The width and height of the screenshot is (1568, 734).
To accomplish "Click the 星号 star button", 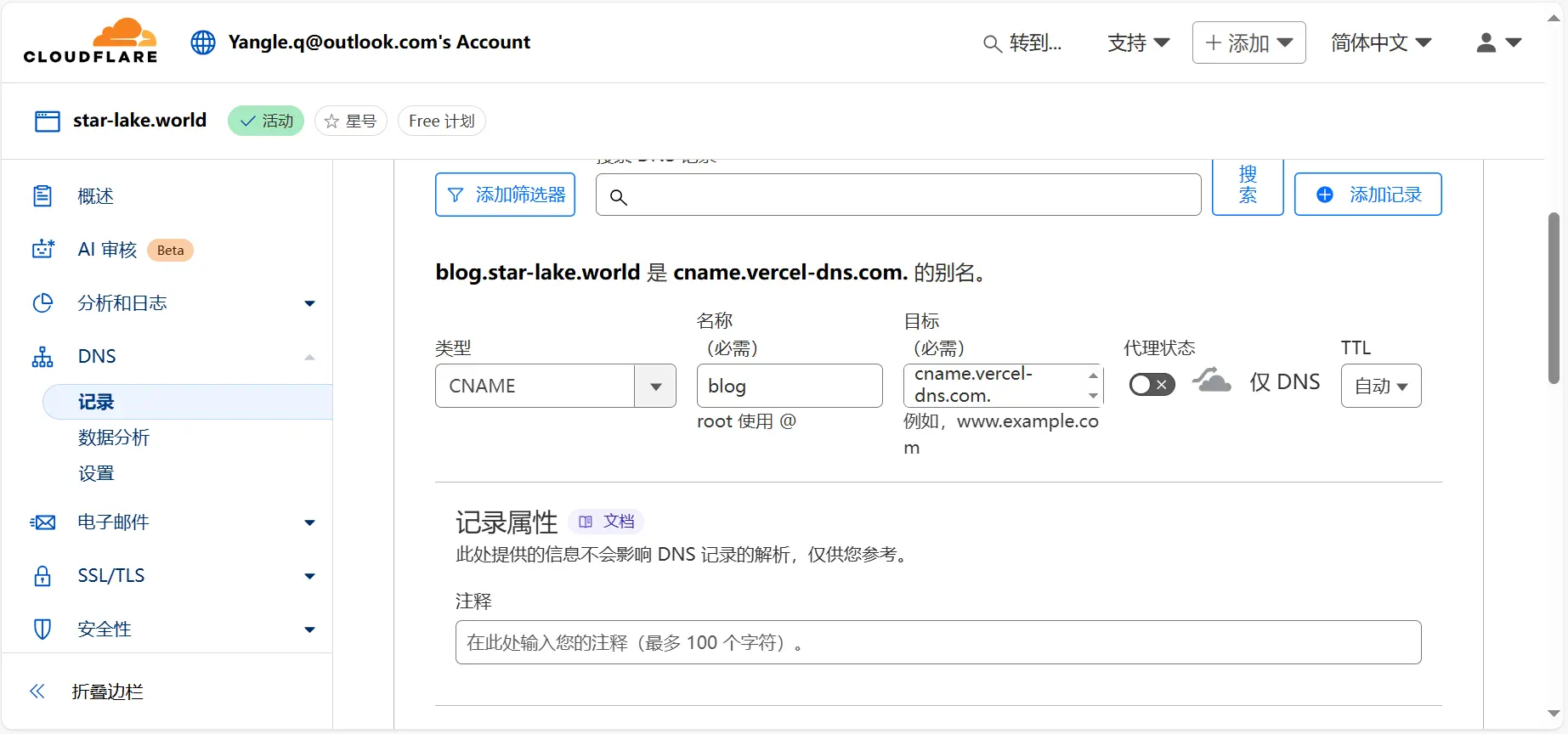I will tap(351, 121).
